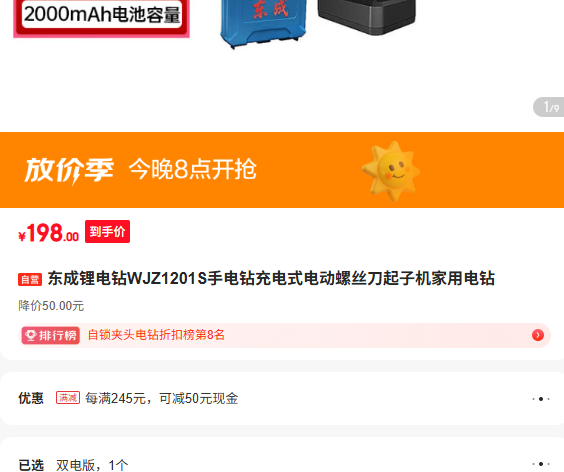This screenshot has height=472, width=564.
Task: Open the 自锁夹头电钻折扣榜第8名 ranking row
Action: click(x=284, y=335)
